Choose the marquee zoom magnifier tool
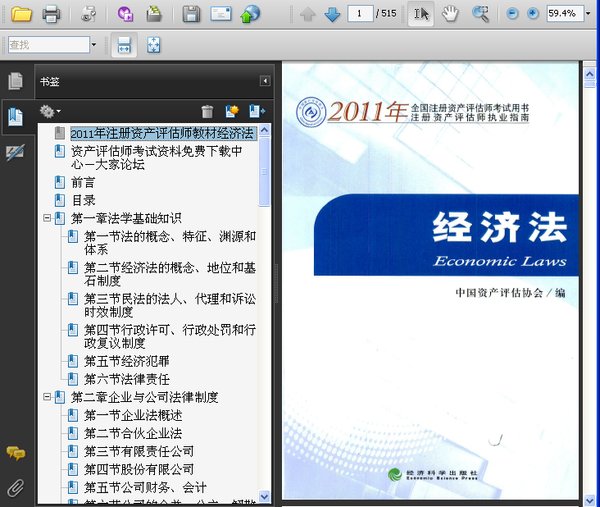This screenshot has width=600, height=507. click(x=480, y=14)
